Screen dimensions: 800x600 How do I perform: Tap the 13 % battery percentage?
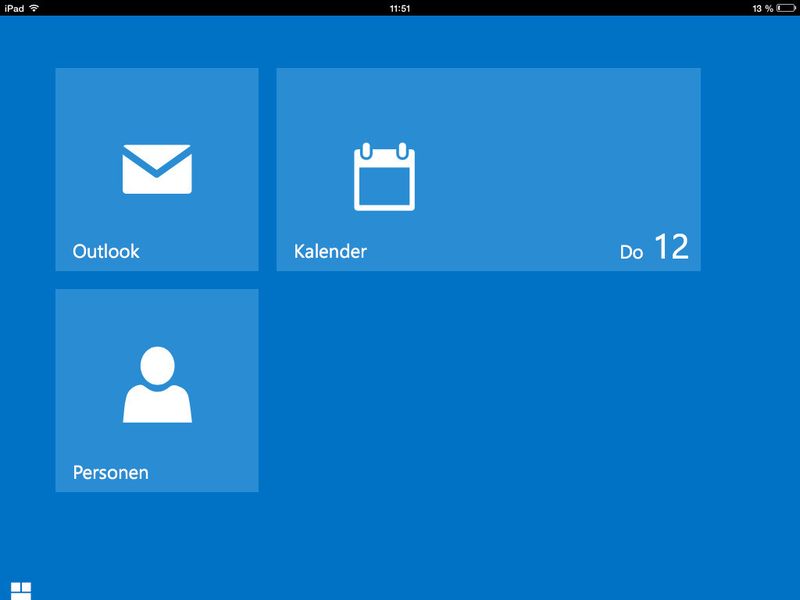[763, 8]
